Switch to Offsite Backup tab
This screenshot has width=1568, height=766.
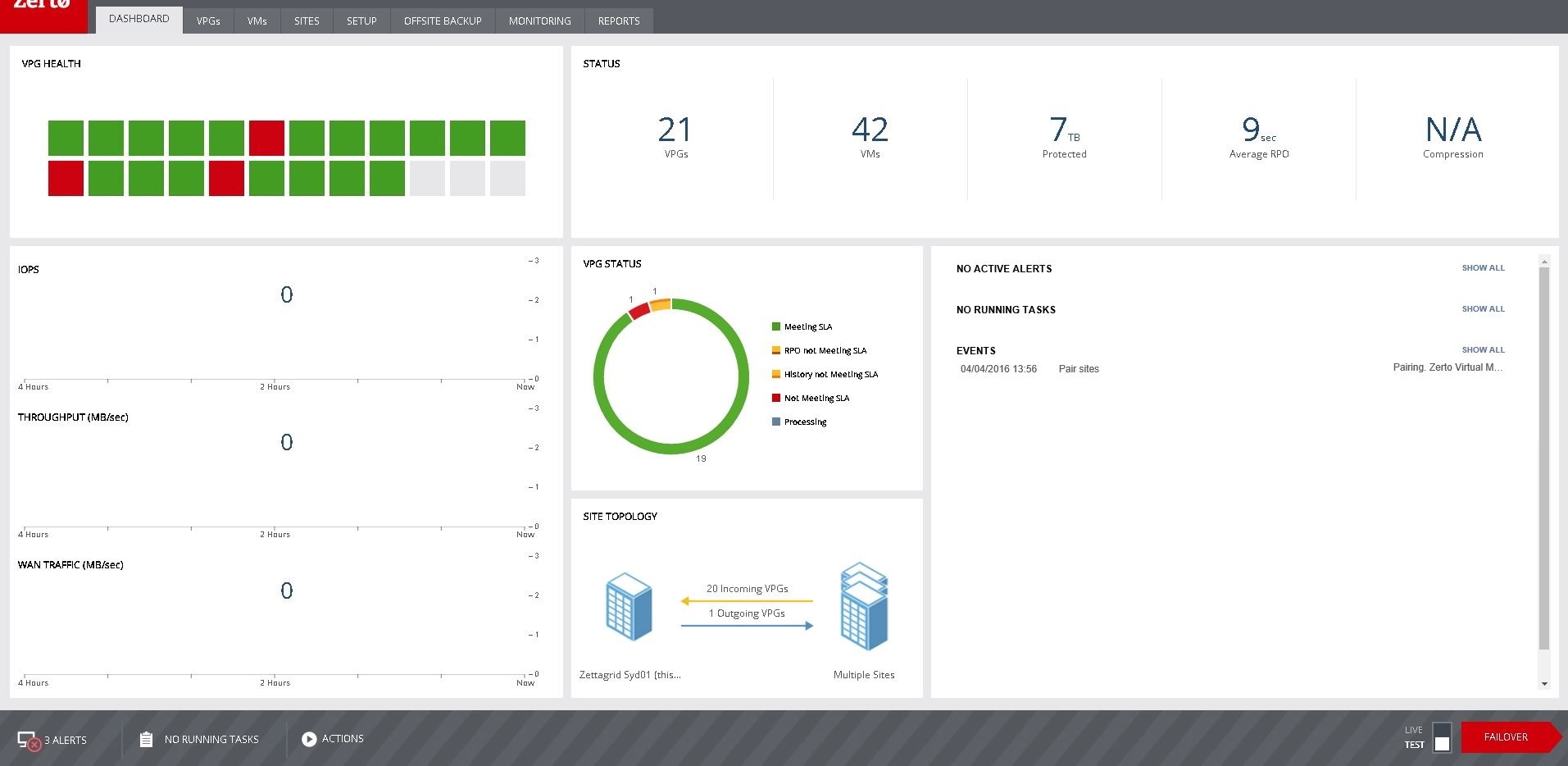(443, 21)
